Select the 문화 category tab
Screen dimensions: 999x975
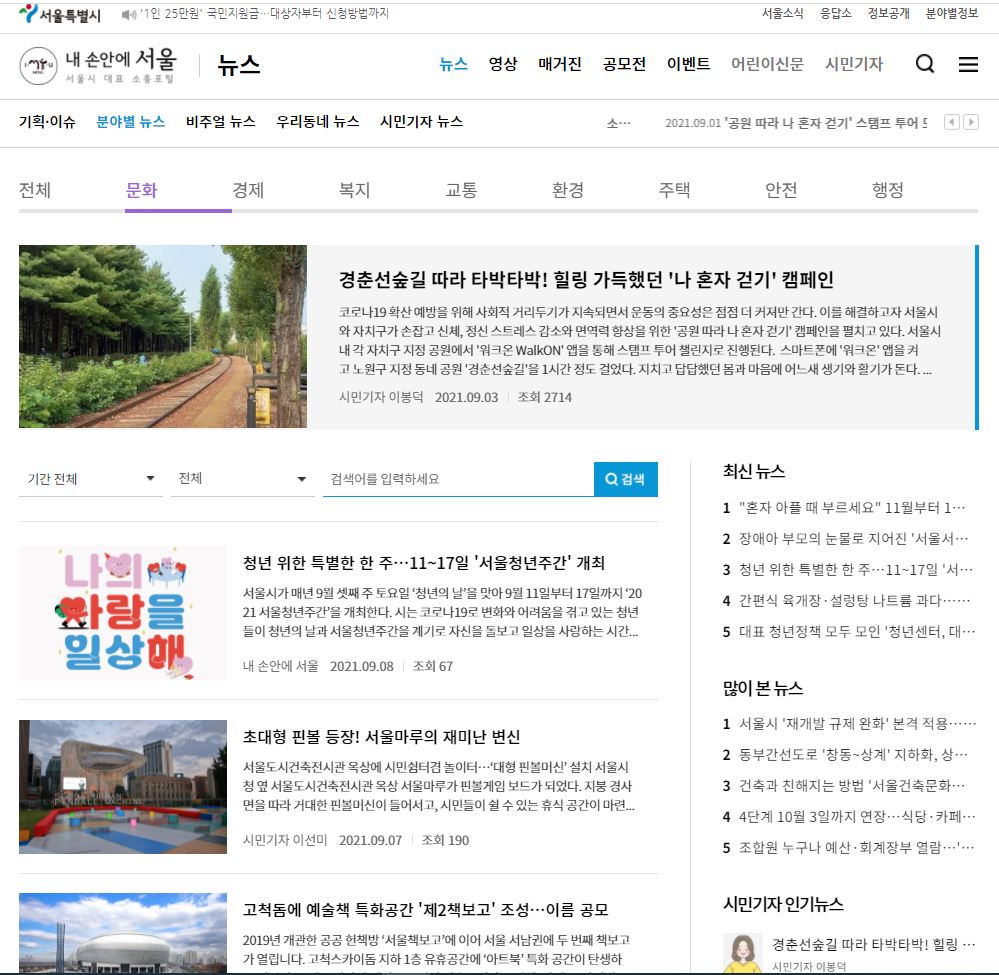141,190
